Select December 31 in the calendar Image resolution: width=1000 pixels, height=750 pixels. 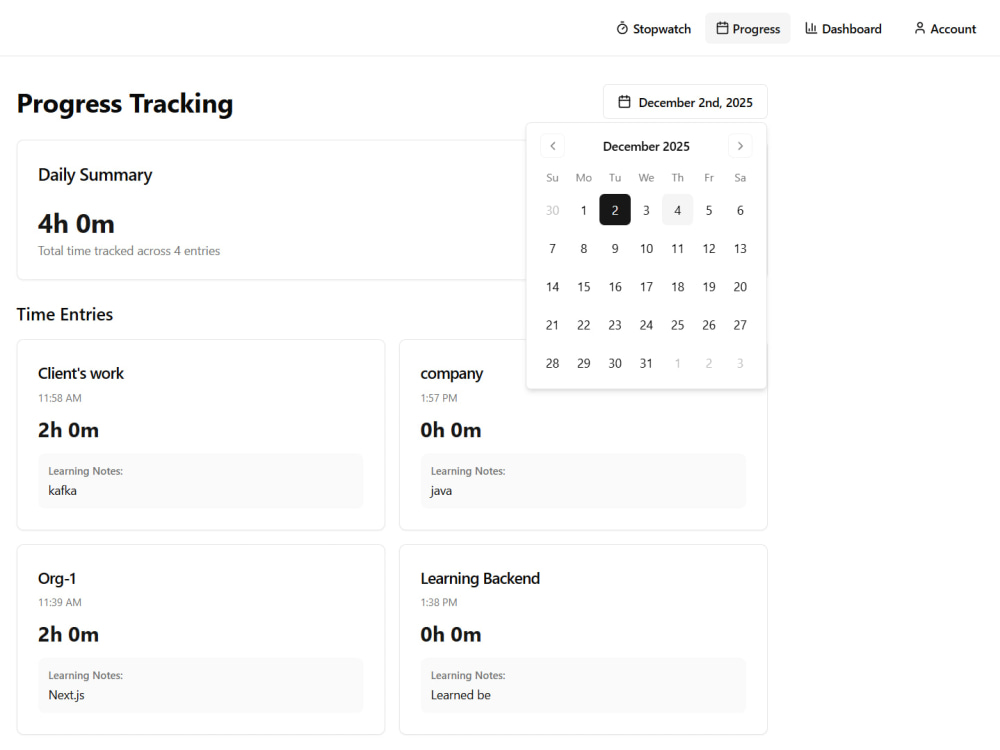click(x=646, y=363)
